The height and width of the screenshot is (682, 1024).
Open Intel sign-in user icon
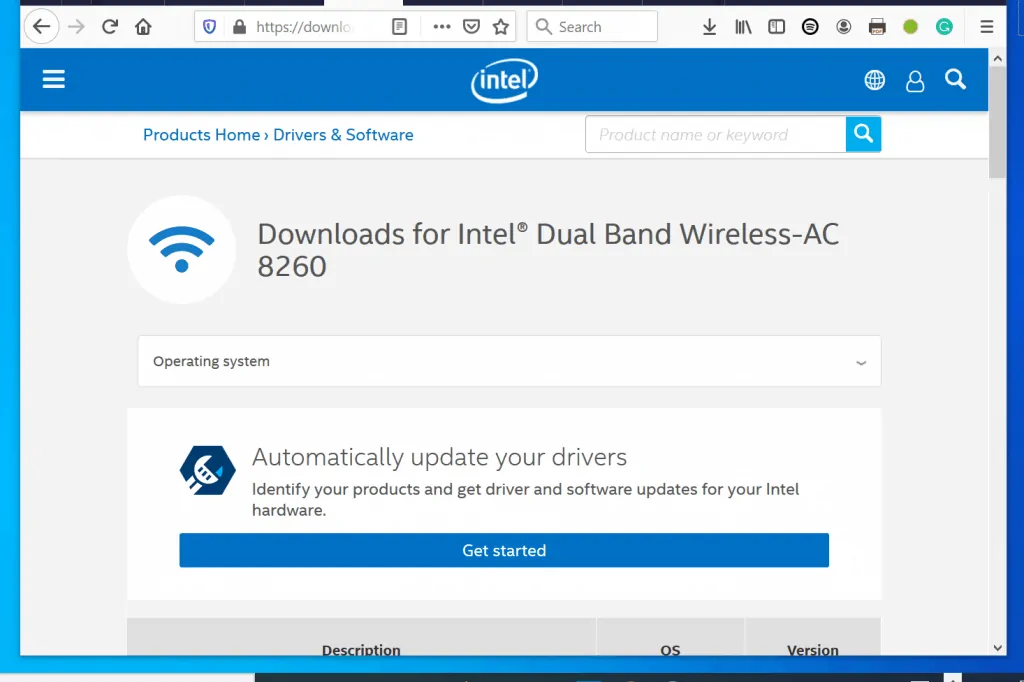[x=915, y=81]
